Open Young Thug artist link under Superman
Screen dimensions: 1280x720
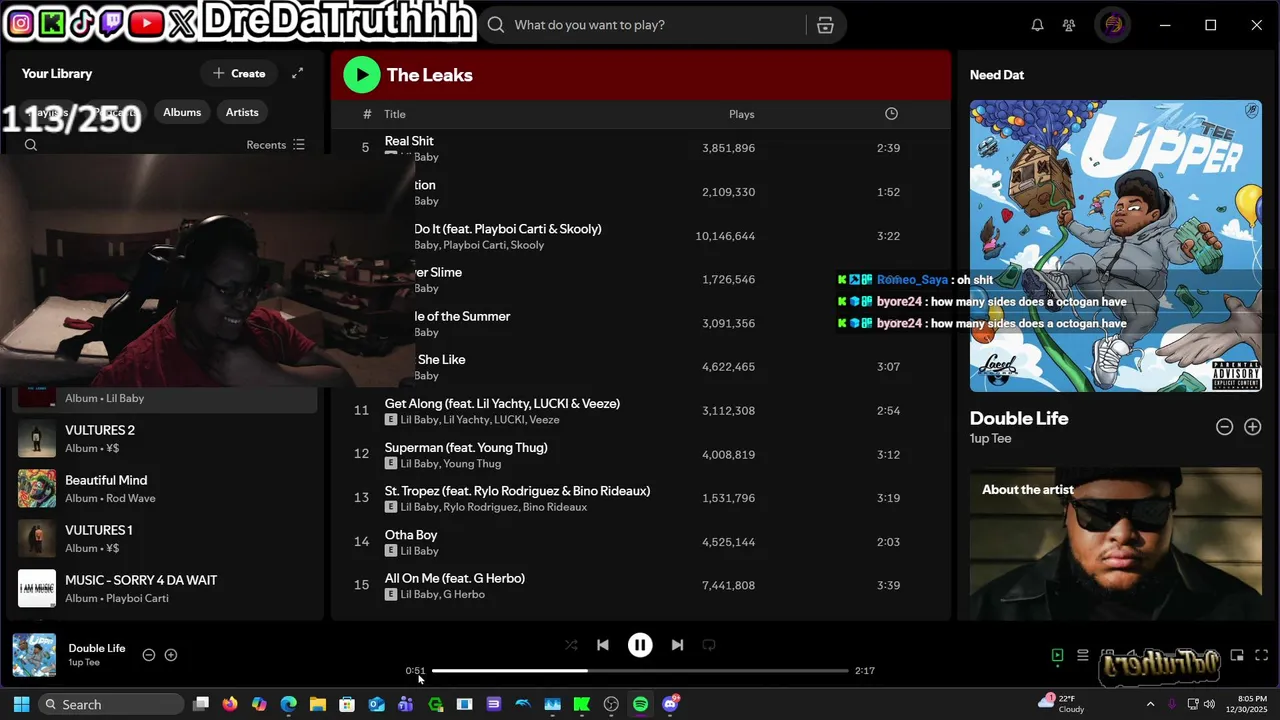[x=472, y=464]
